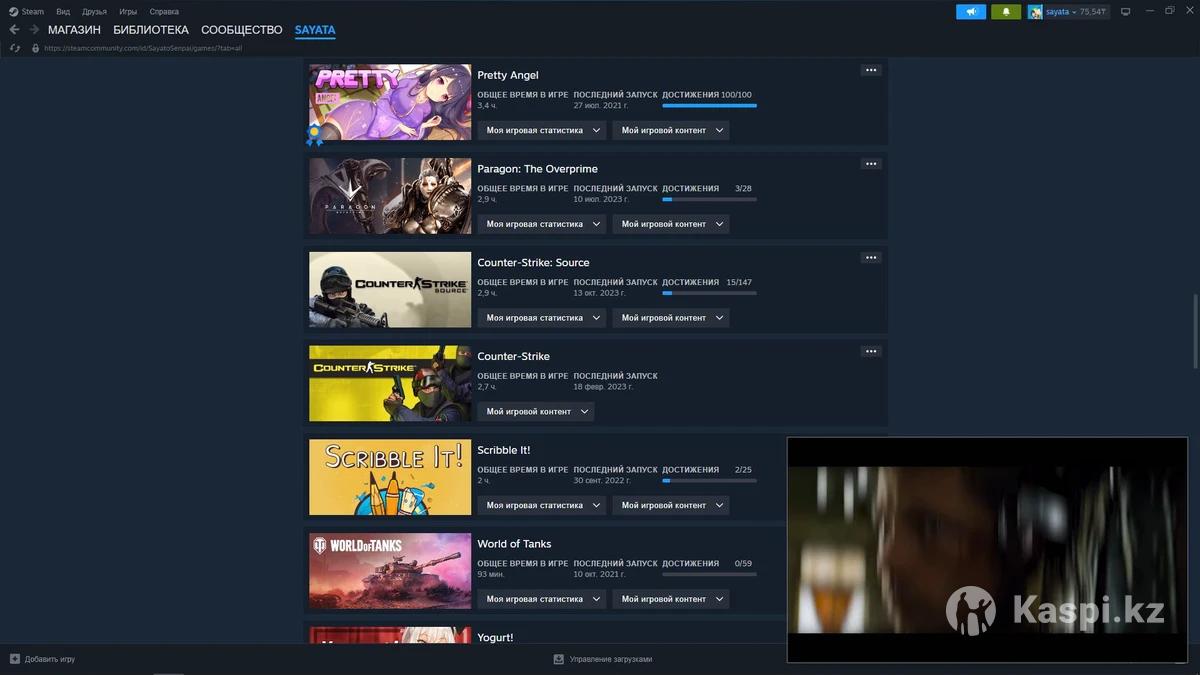Open the three-dots menu for Counter-Strike: Source
The height and width of the screenshot is (675, 1200).
(871, 258)
